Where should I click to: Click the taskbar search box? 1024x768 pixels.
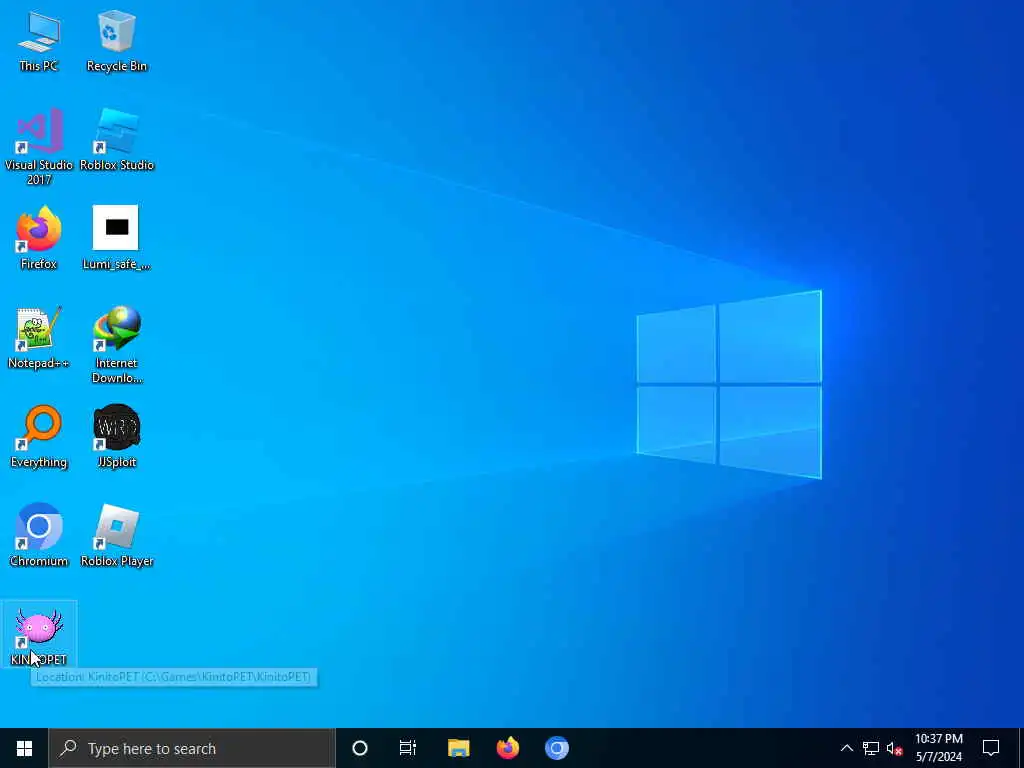click(x=191, y=748)
